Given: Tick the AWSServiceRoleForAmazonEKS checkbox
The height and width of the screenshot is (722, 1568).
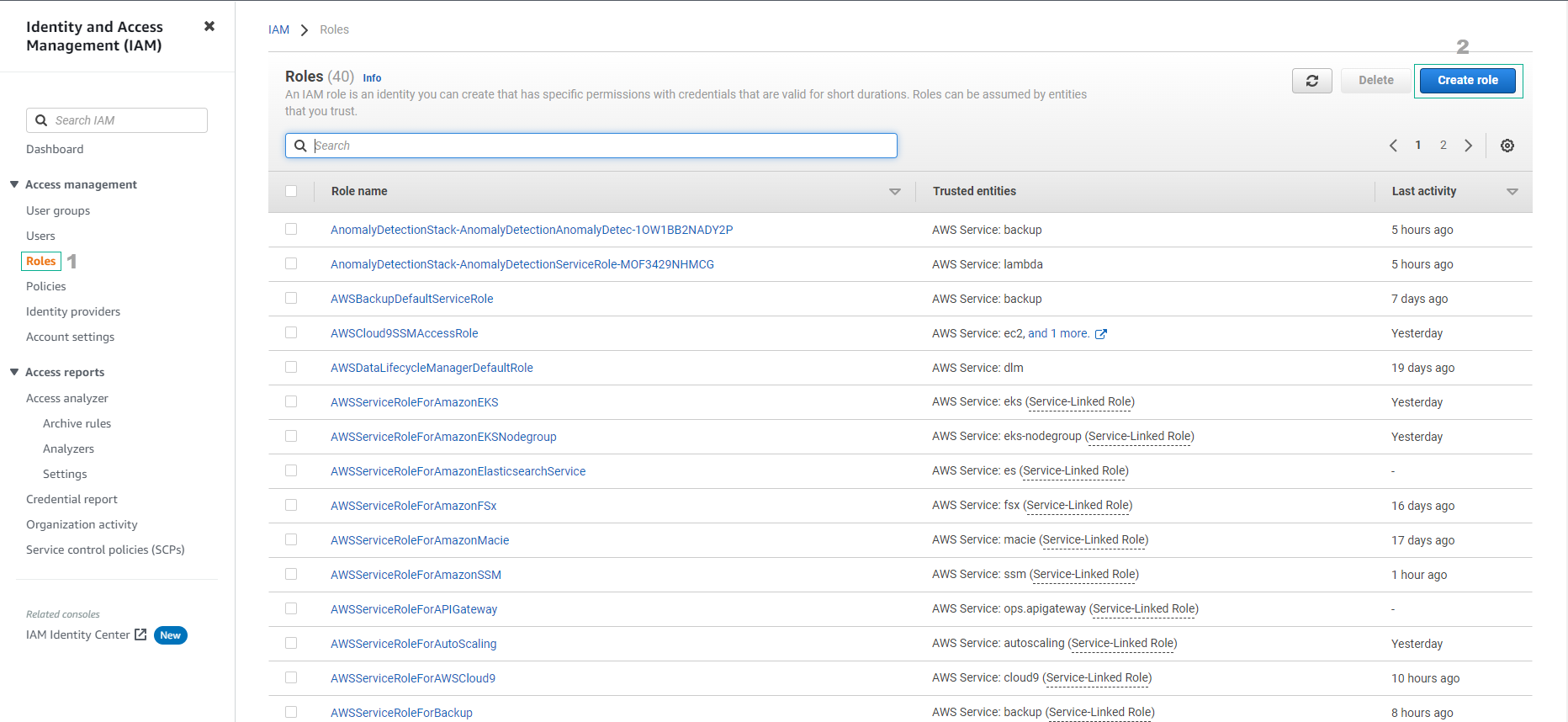Looking at the screenshot, I should [x=291, y=401].
